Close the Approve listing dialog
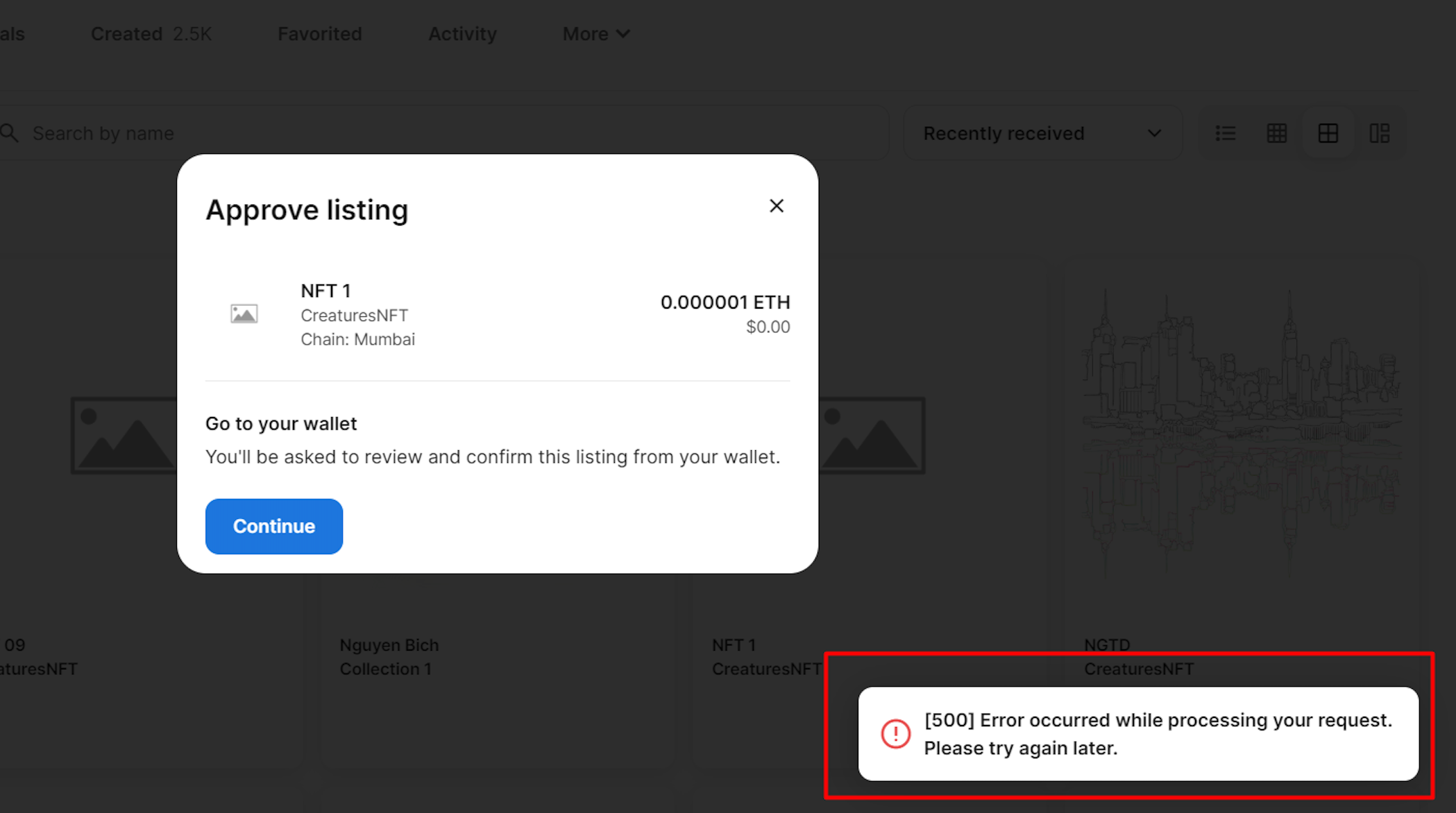 (776, 205)
